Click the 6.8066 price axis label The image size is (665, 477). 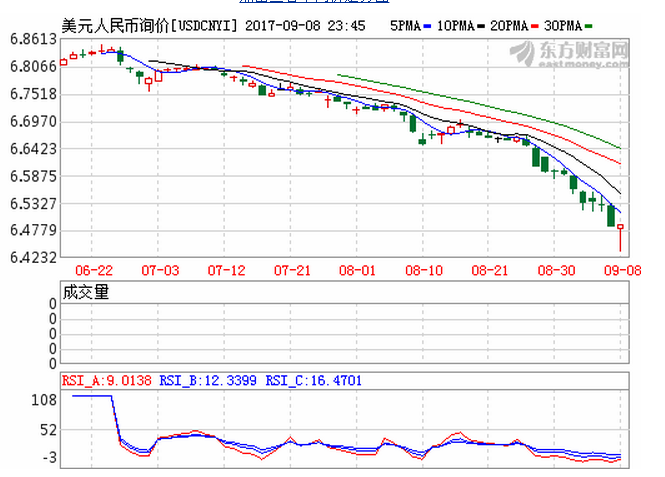click(34, 67)
